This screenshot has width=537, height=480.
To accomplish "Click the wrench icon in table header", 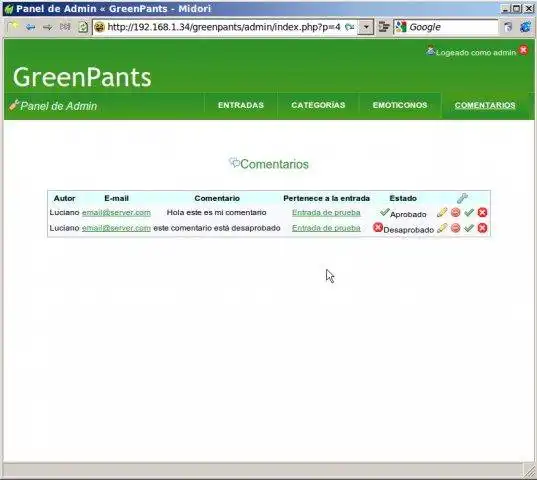I will 462,198.
